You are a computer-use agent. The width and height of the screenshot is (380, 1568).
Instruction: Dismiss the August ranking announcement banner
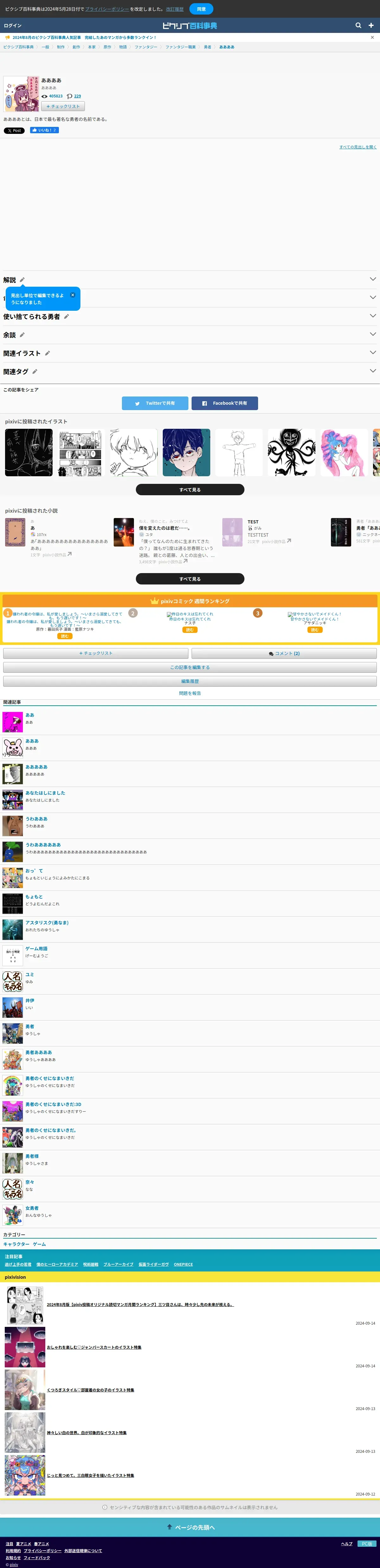pos(372,38)
